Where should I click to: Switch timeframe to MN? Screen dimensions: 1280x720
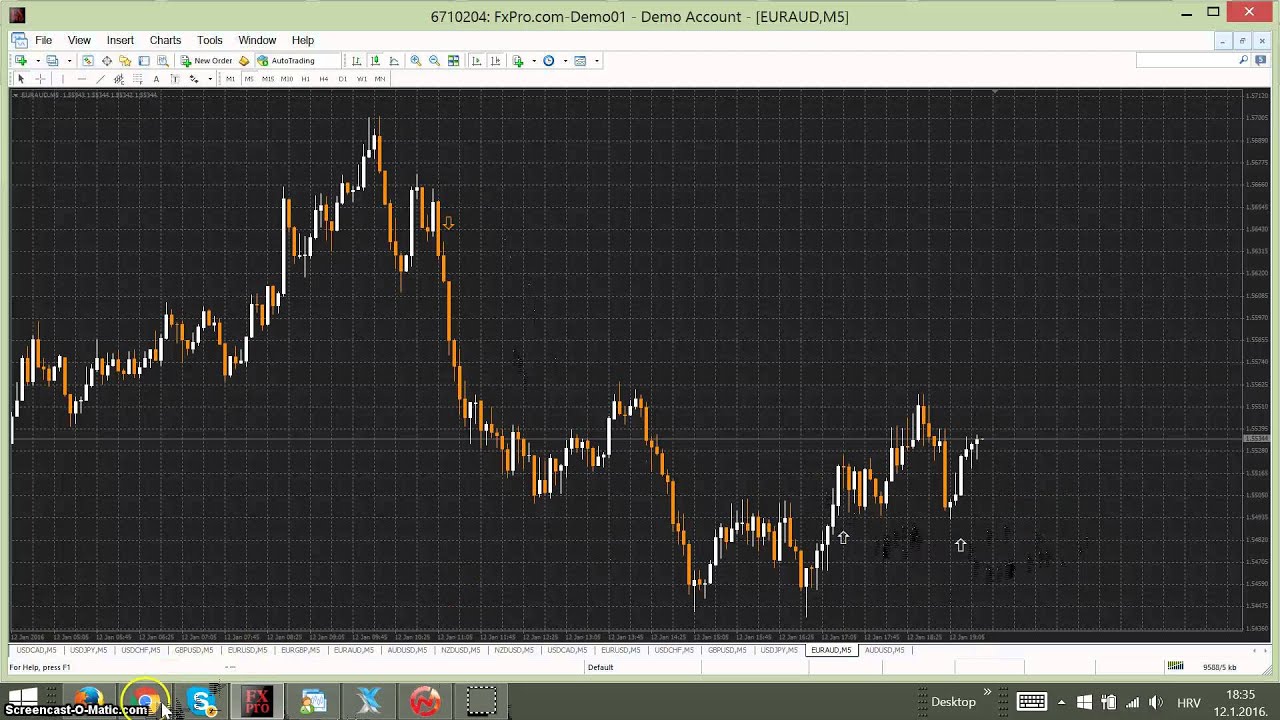click(x=380, y=79)
